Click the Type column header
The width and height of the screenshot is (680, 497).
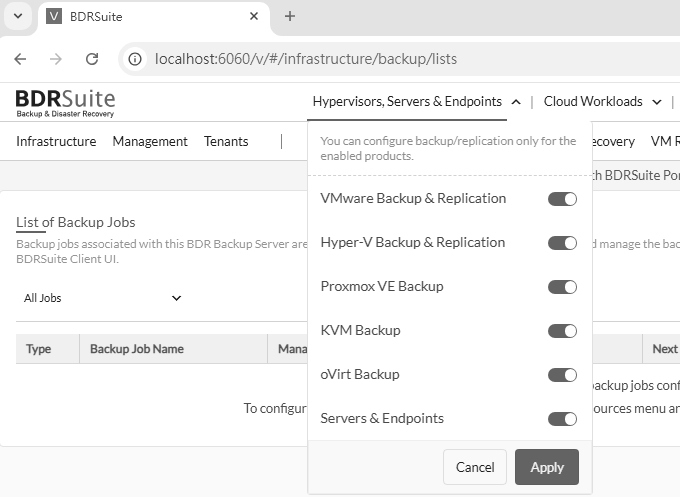pos(48,349)
